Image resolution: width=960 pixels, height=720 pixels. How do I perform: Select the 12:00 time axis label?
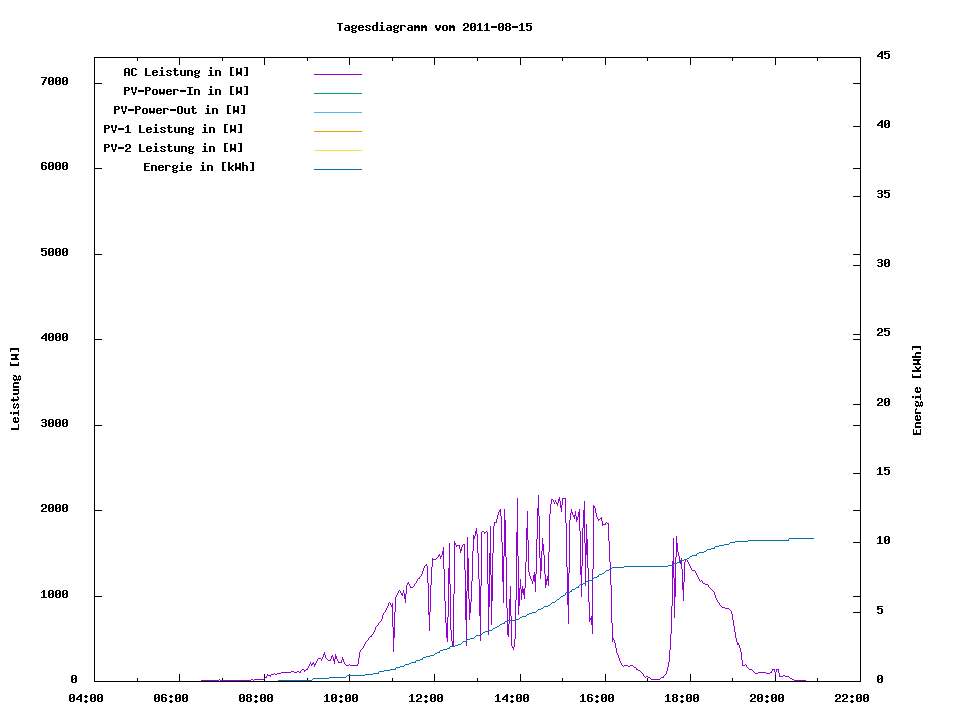click(426, 698)
